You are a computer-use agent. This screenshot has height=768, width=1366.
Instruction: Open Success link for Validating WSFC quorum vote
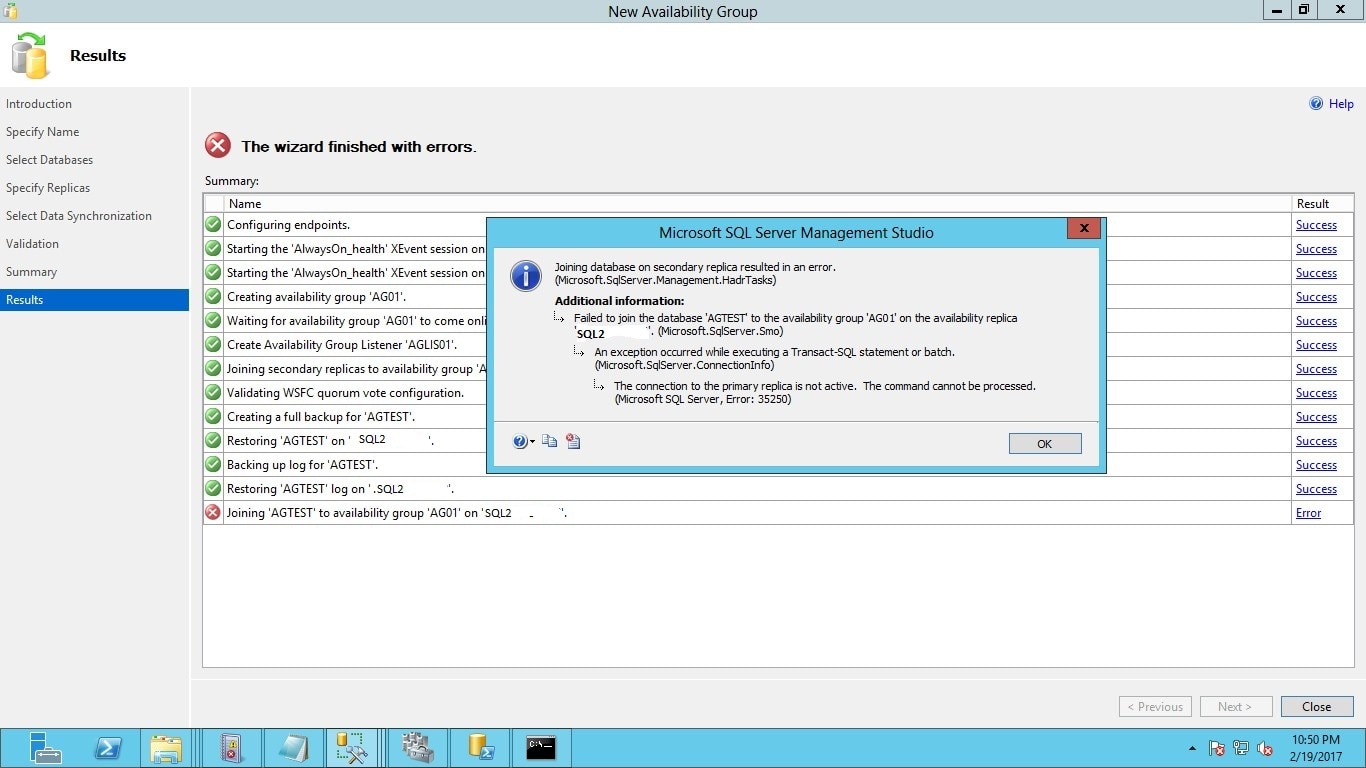tap(1316, 393)
